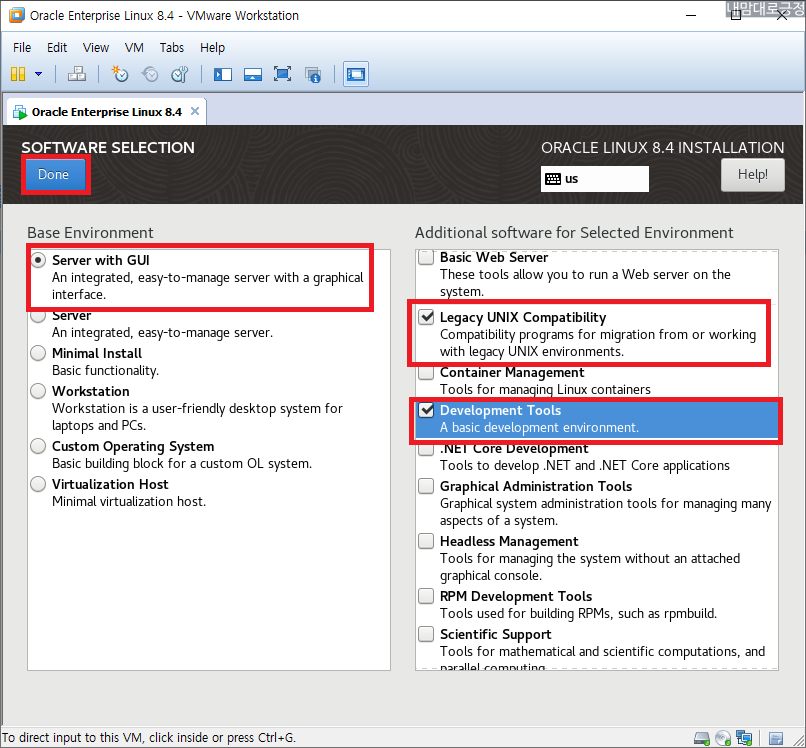Check the RPM Development Tools checkbox
The width and height of the screenshot is (806, 748).
426,596
